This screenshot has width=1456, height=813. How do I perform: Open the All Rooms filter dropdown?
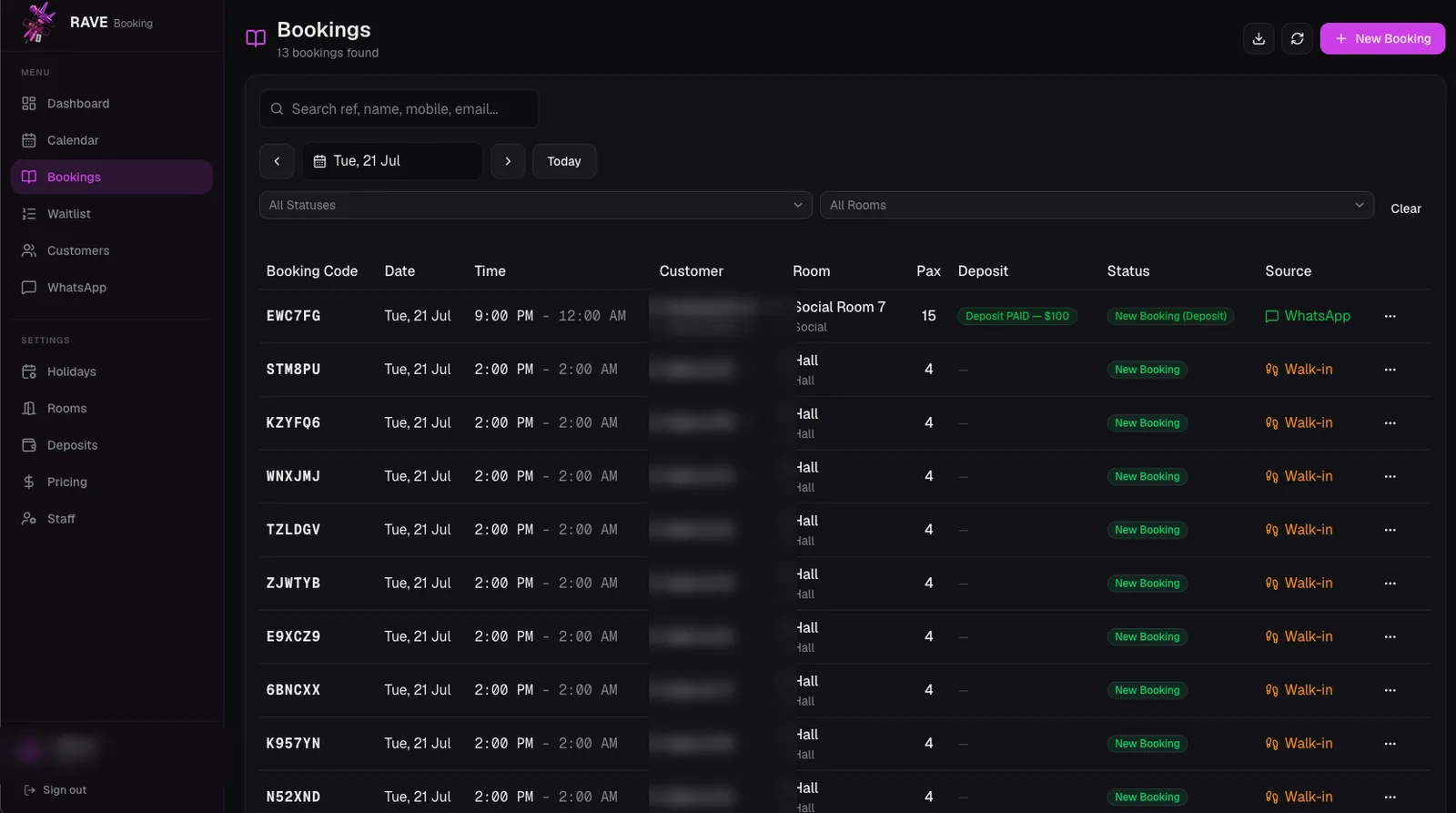[x=1097, y=205]
